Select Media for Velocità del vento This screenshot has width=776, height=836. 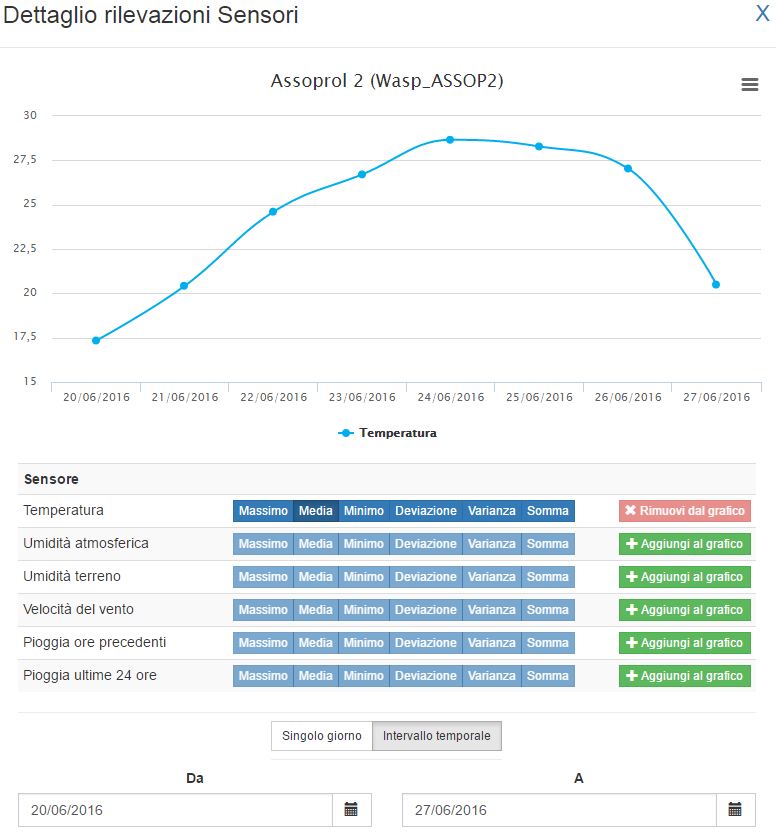coord(316,610)
